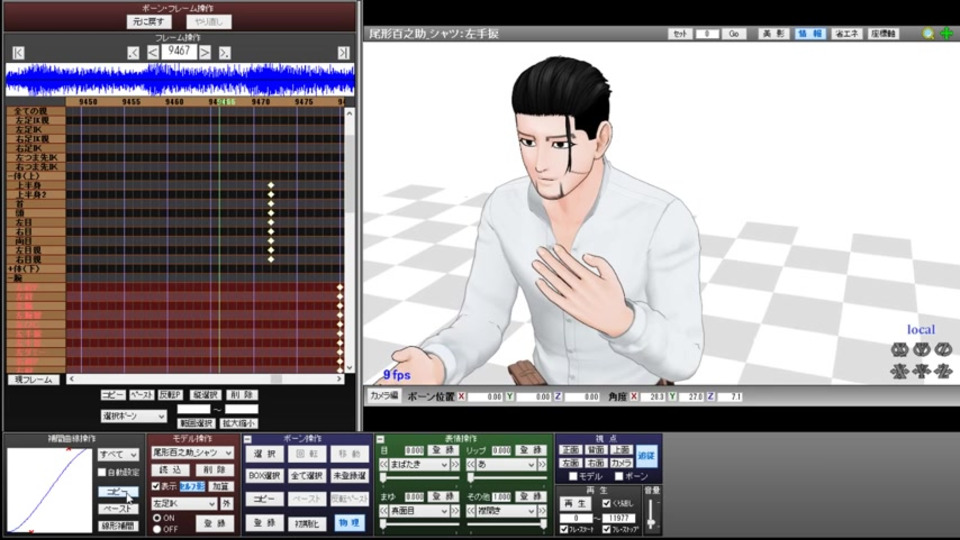This screenshot has width=960, height=540.
Task: Click the Z-axis rotation gizmo under local
Action: coord(943,350)
